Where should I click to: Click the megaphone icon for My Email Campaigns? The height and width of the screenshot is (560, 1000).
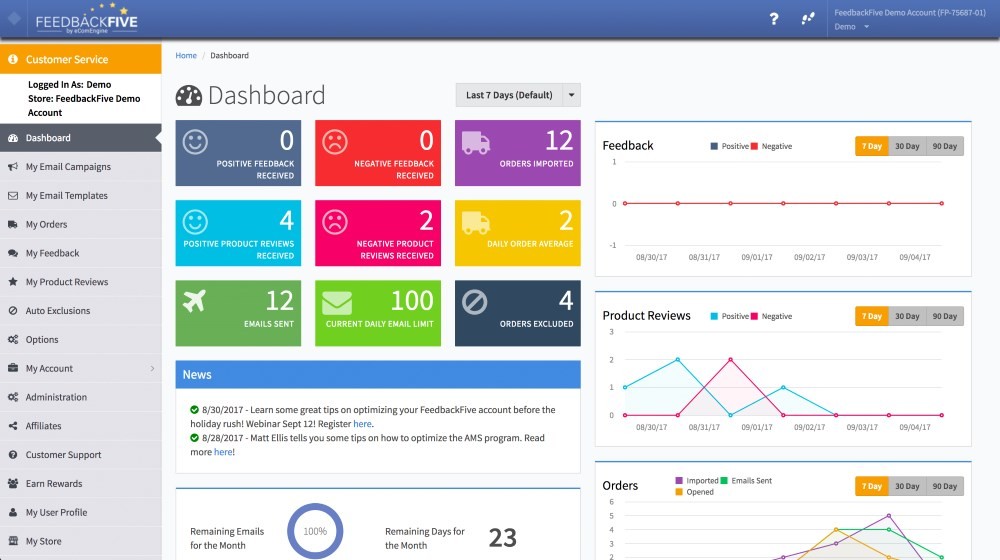coord(13,166)
